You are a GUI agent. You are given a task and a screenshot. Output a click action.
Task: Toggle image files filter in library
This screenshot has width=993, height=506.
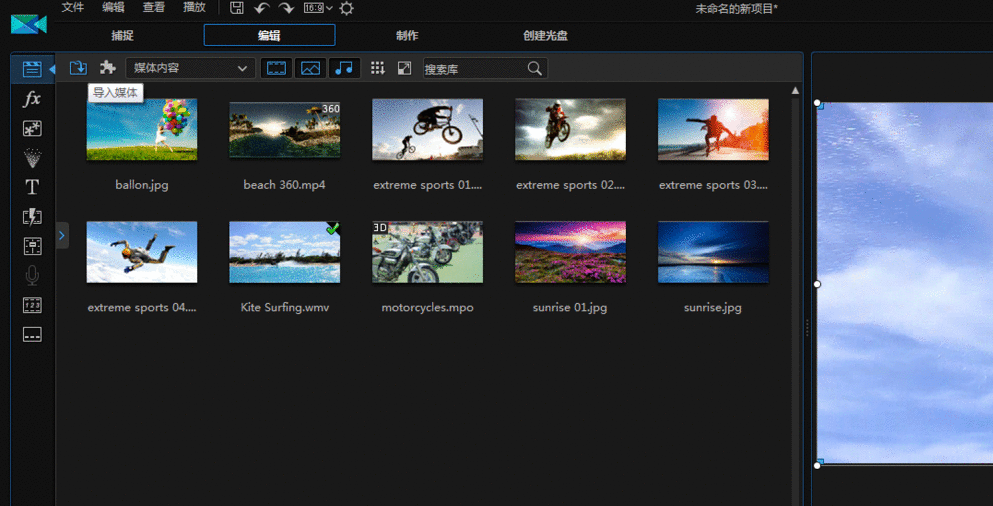pos(310,68)
